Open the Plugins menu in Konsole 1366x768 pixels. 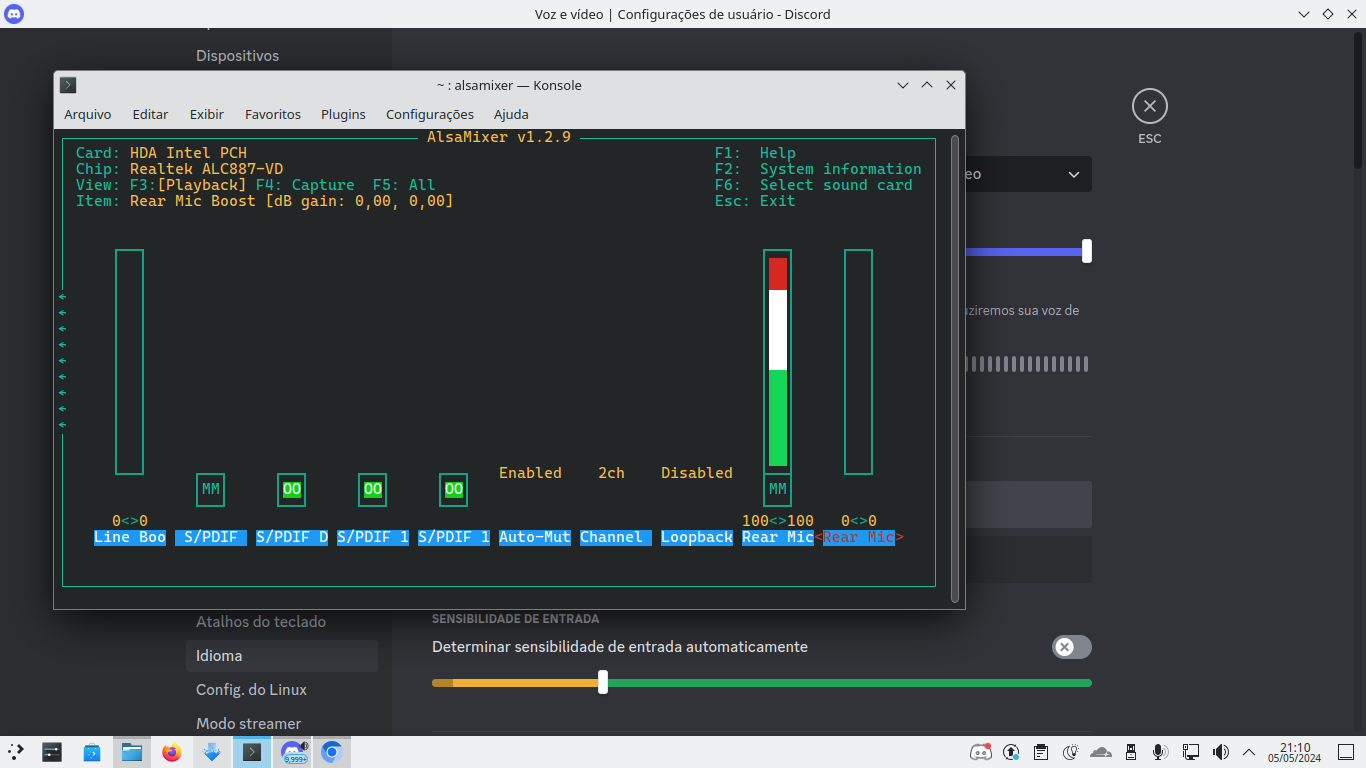(343, 114)
